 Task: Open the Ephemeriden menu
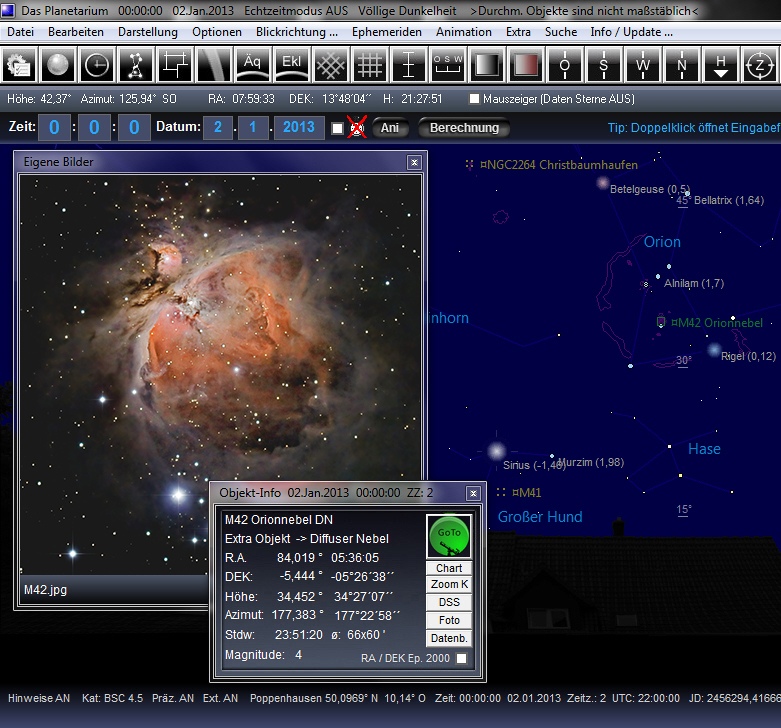coord(386,32)
